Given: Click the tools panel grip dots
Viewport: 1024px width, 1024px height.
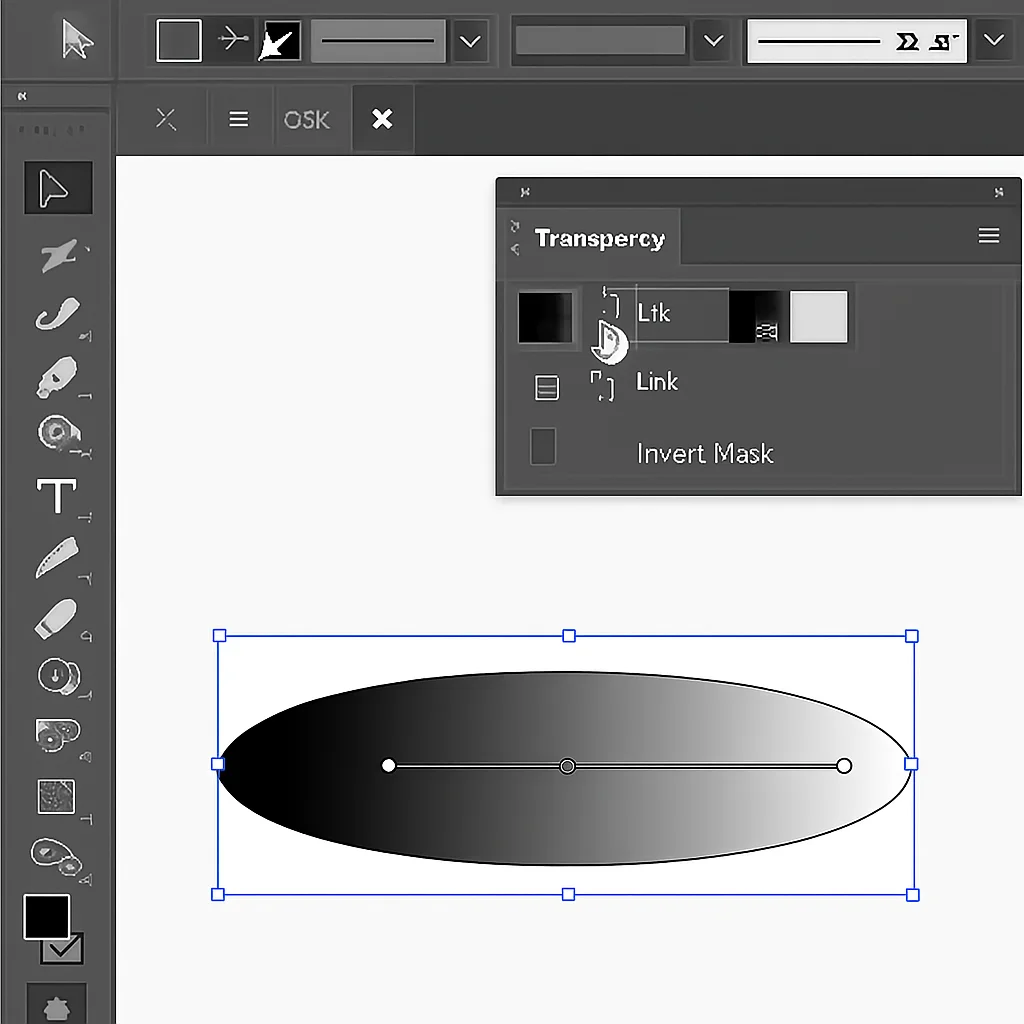Looking at the screenshot, I should 52,129.
